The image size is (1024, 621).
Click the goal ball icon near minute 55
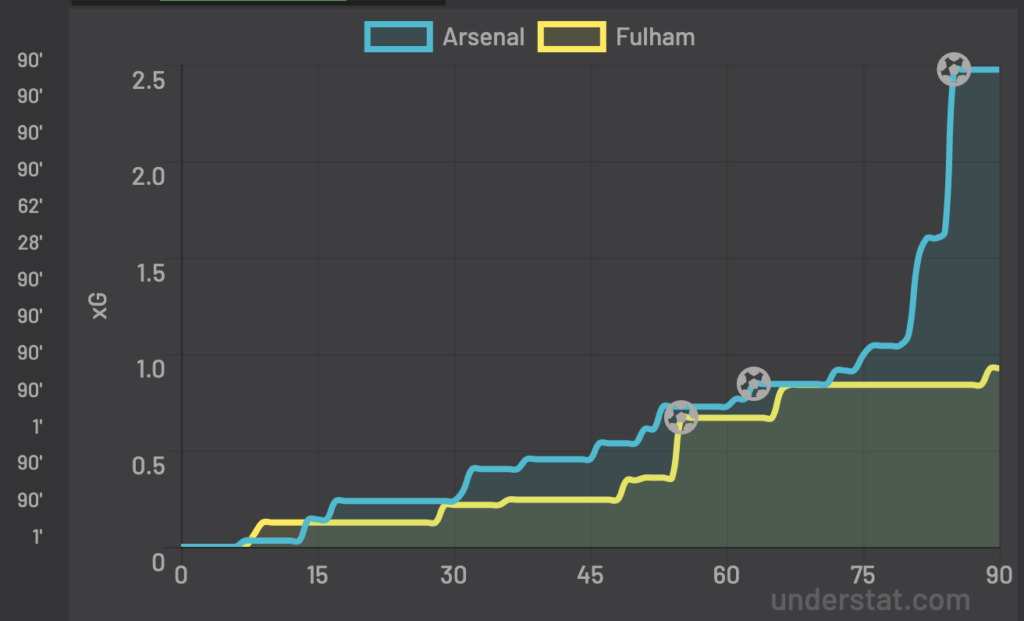(x=681, y=417)
